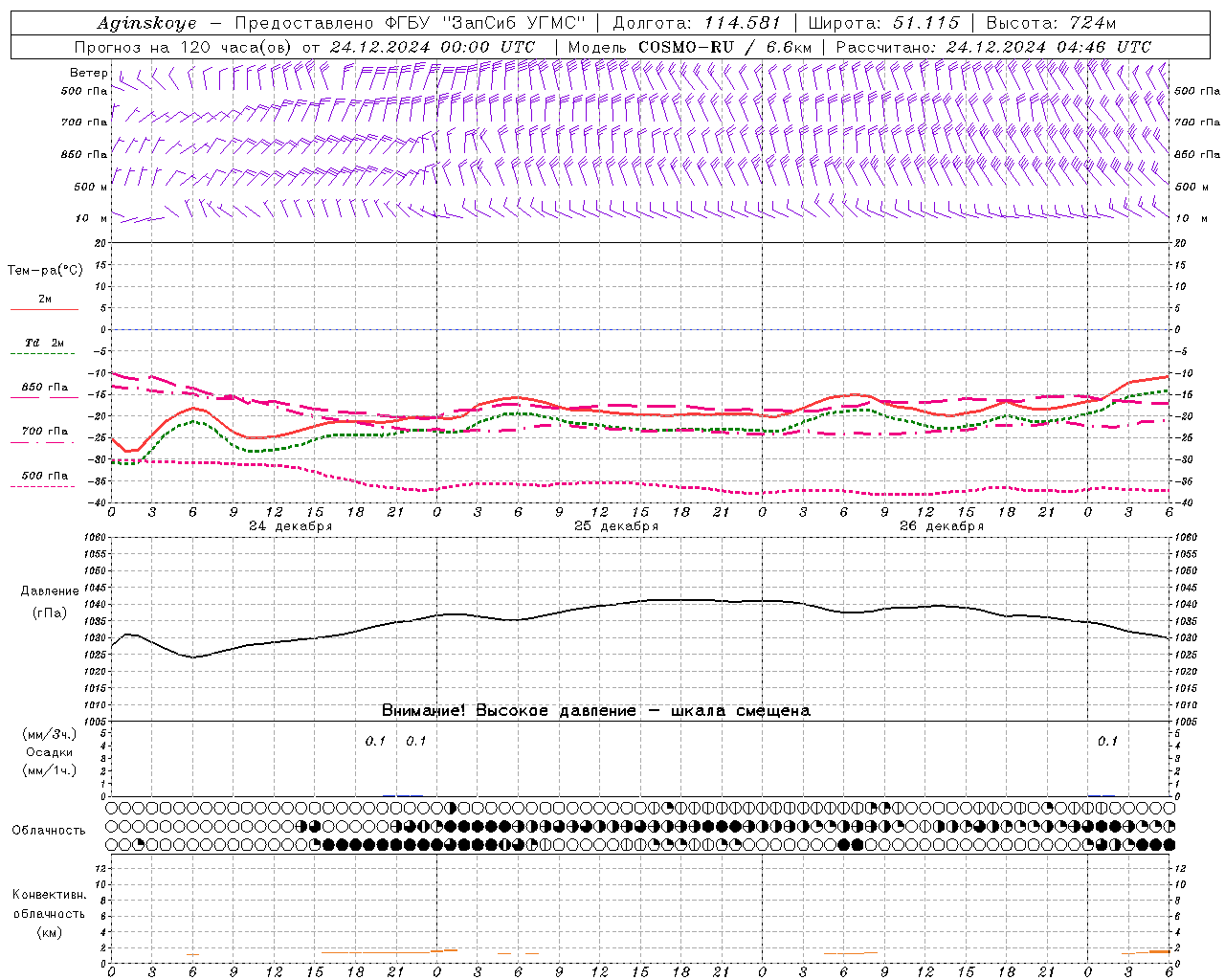Click rightmost '0.1' precipitation value

coord(1107,741)
